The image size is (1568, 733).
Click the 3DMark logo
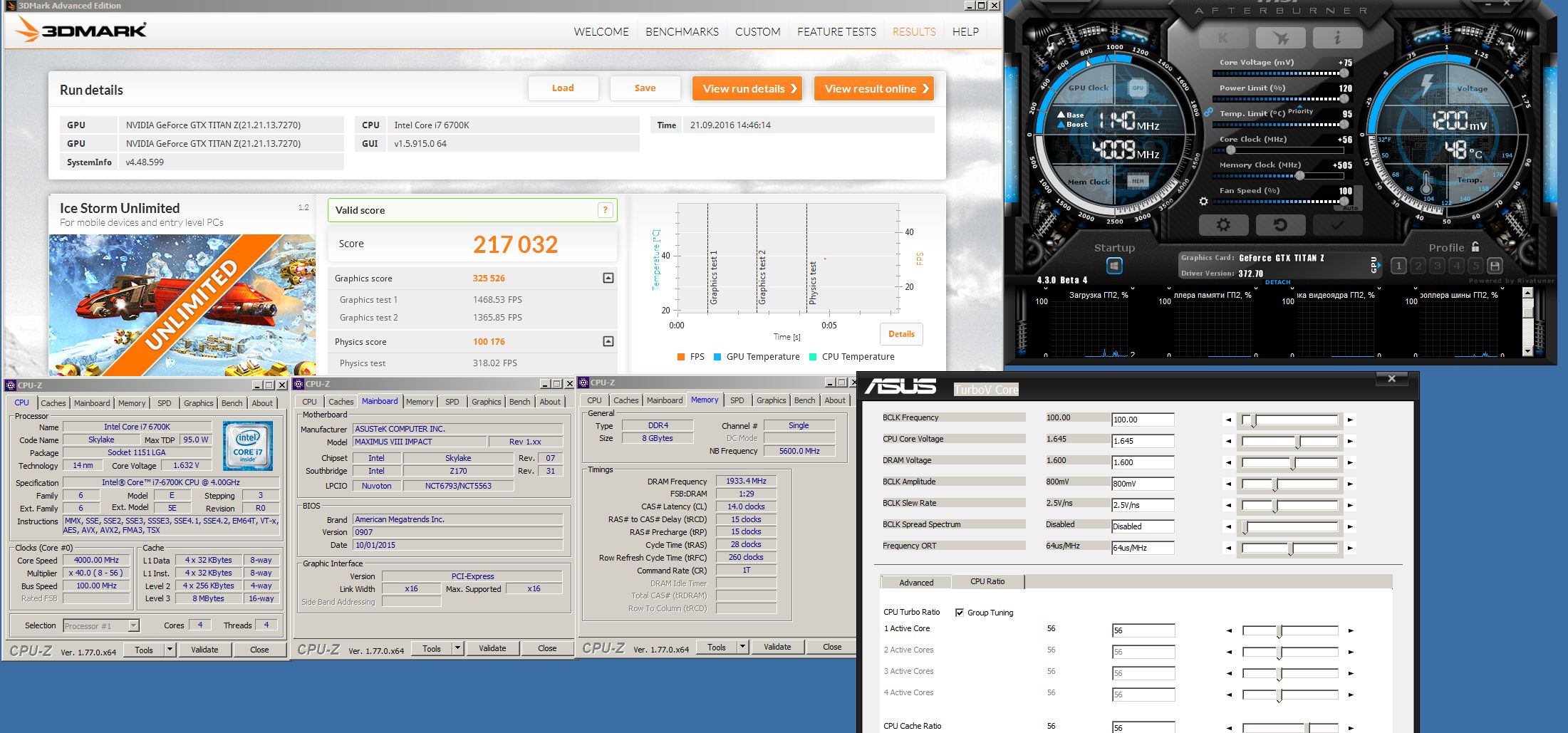[80, 30]
